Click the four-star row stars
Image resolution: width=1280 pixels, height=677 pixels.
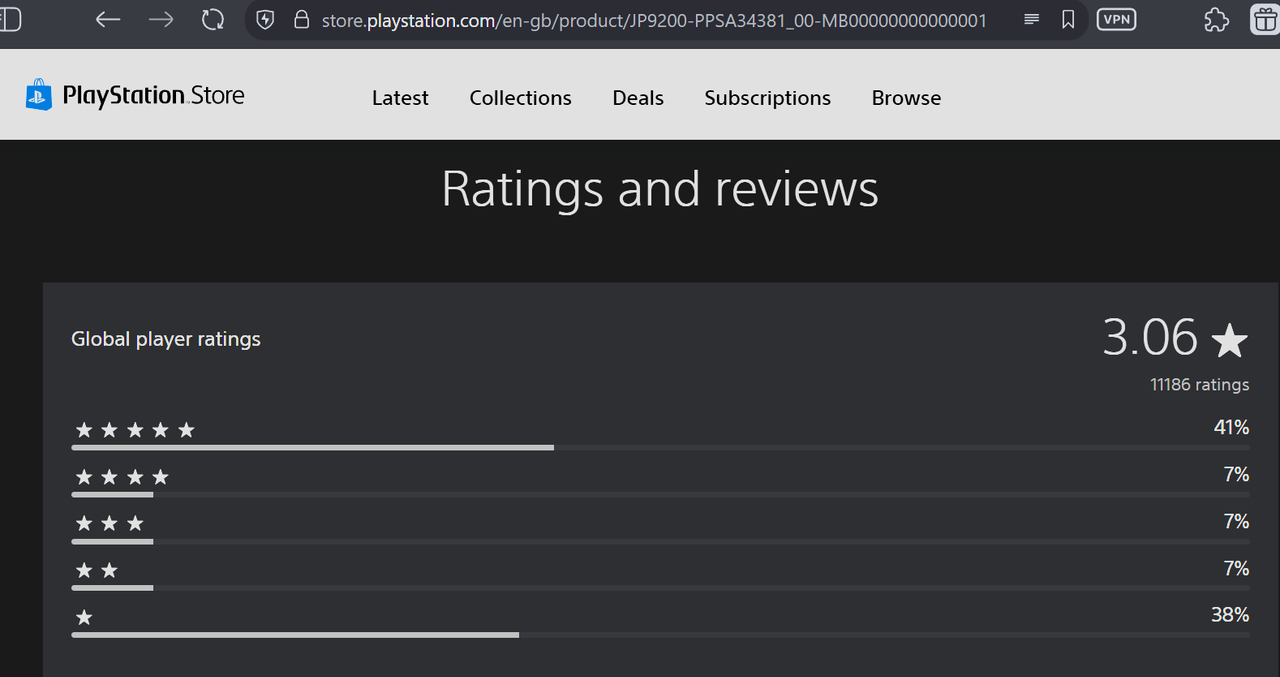(x=122, y=478)
